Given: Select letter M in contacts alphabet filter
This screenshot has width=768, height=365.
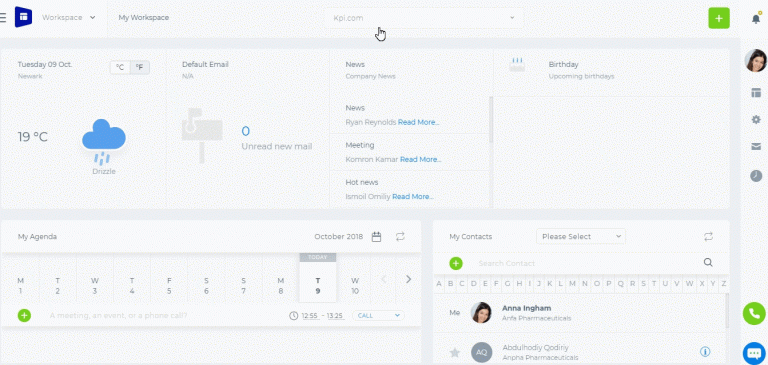Looking at the screenshot, I should (x=572, y=284).
